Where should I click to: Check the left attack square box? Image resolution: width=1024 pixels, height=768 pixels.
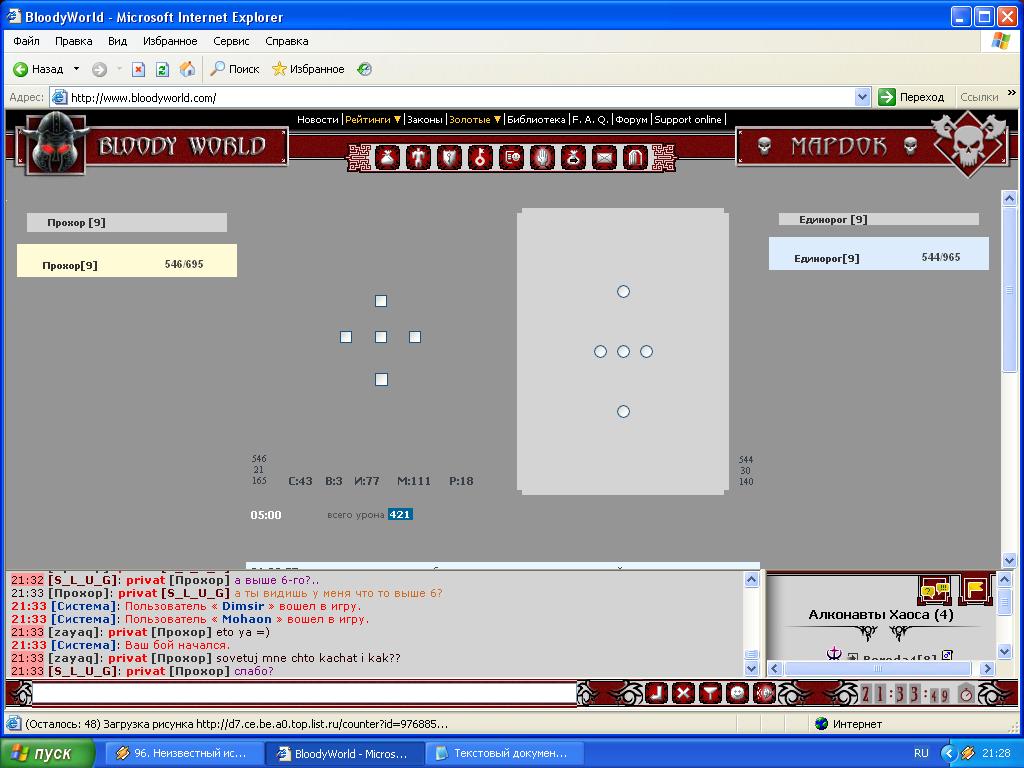[x=346, y=337]
